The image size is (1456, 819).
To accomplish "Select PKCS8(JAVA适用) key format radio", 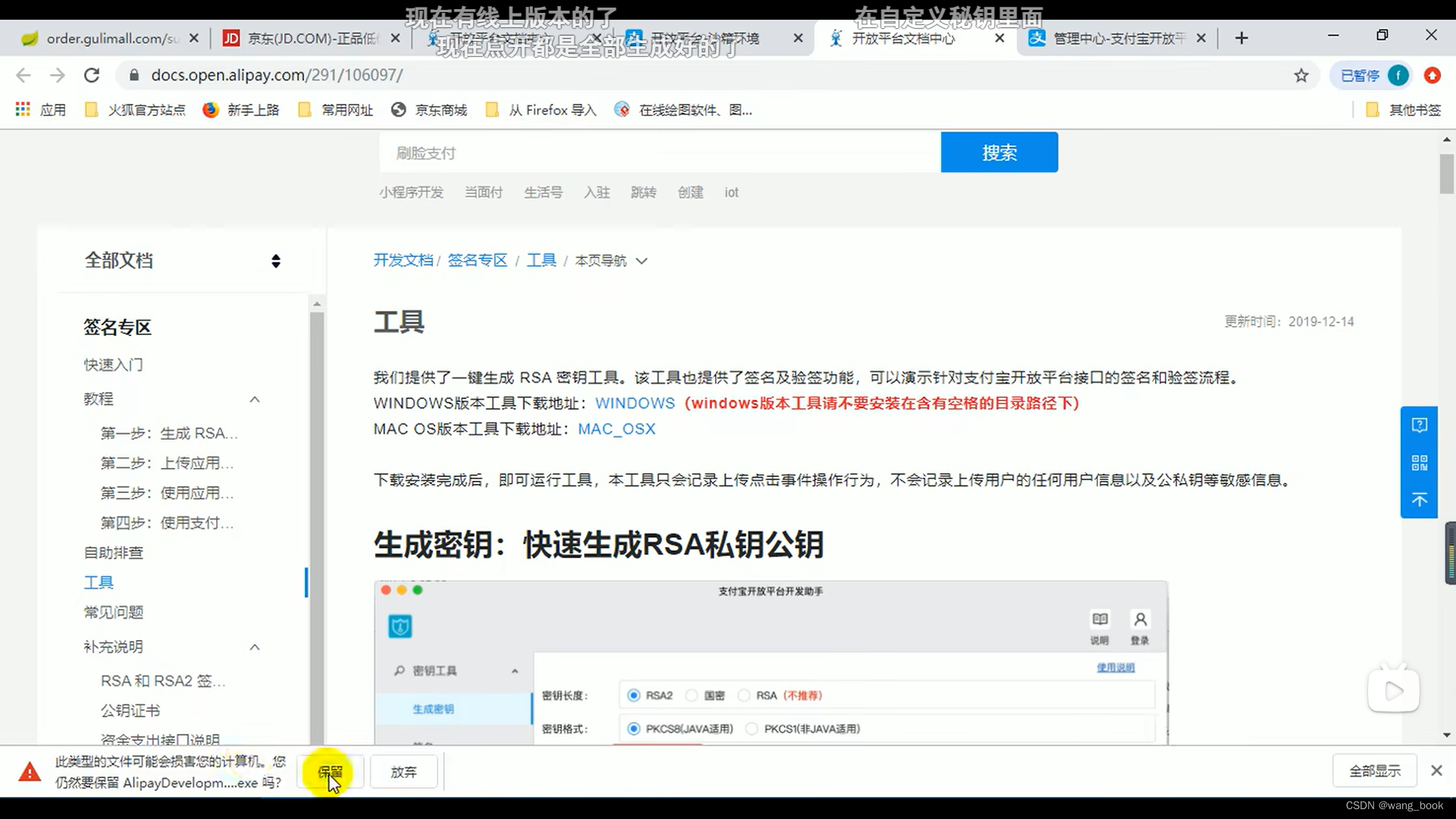I will (x=634, y=729).
